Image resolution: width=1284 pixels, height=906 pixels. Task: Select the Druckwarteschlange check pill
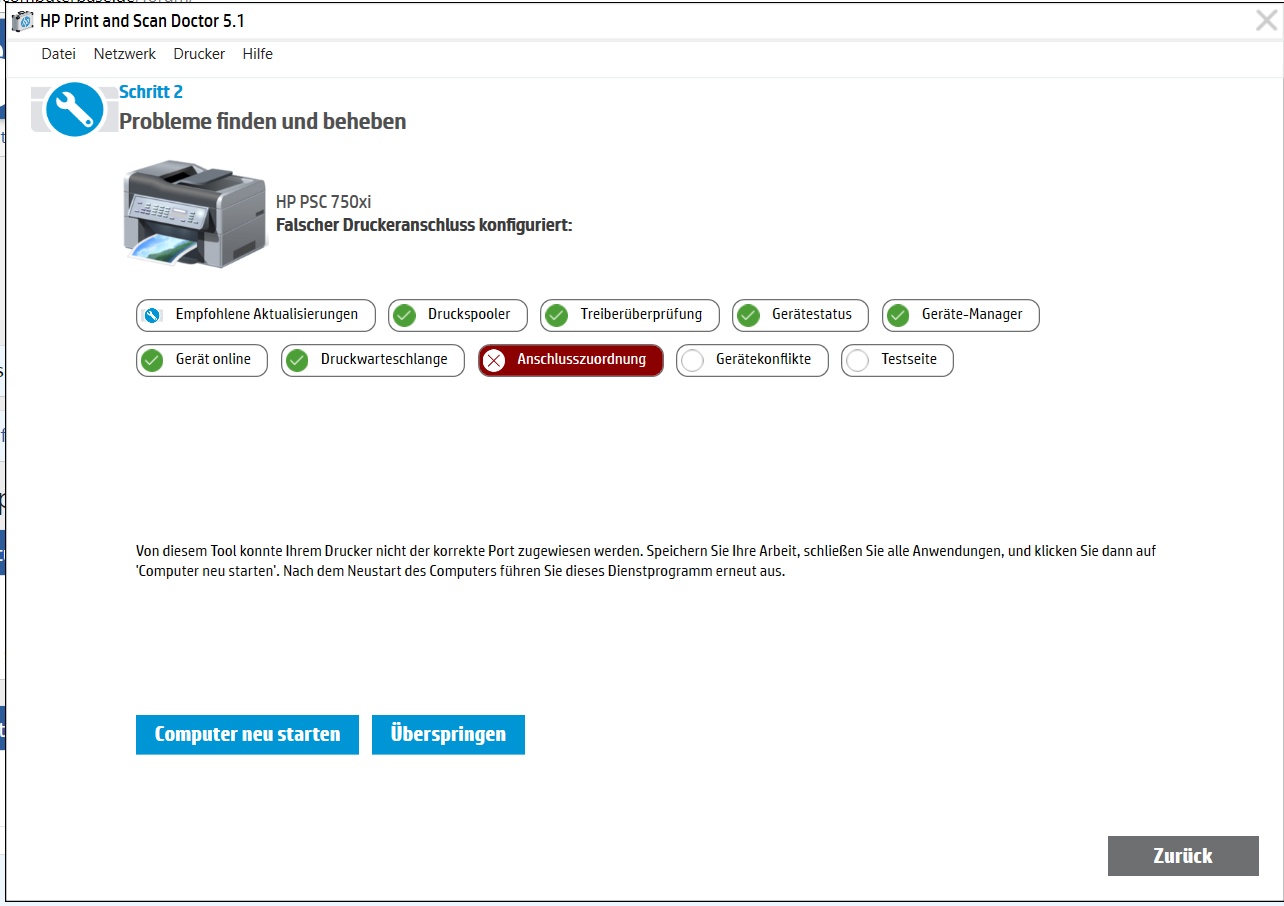373,360
